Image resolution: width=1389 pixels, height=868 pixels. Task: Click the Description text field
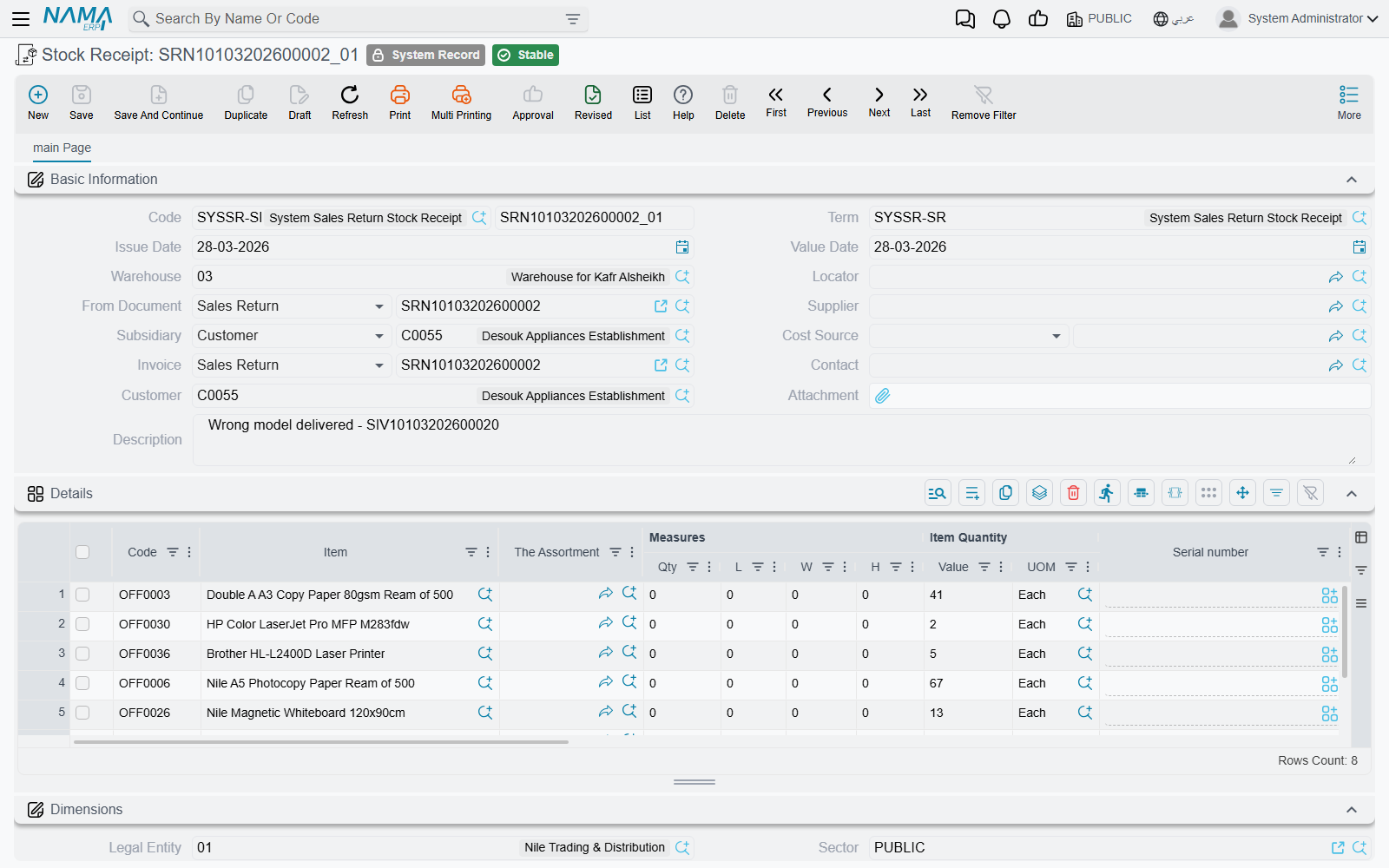click(x=781, y=440)
